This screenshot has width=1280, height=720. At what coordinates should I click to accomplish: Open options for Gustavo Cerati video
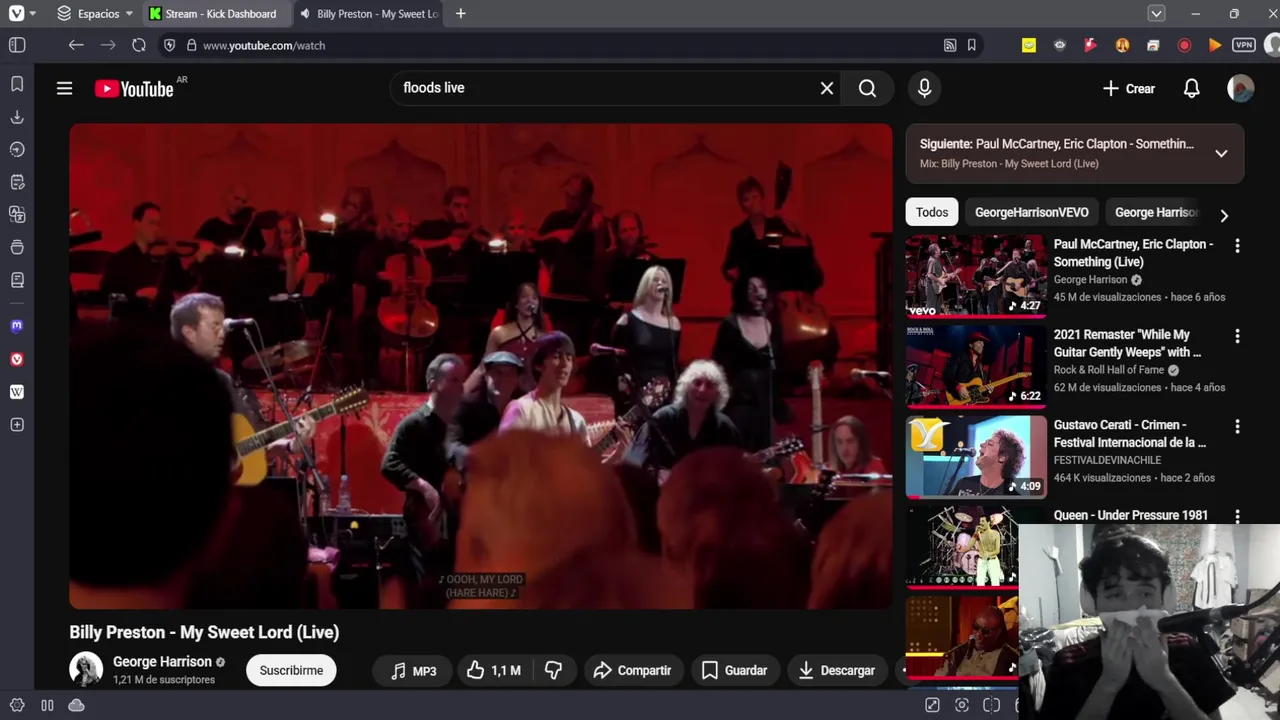point(1237,426)
